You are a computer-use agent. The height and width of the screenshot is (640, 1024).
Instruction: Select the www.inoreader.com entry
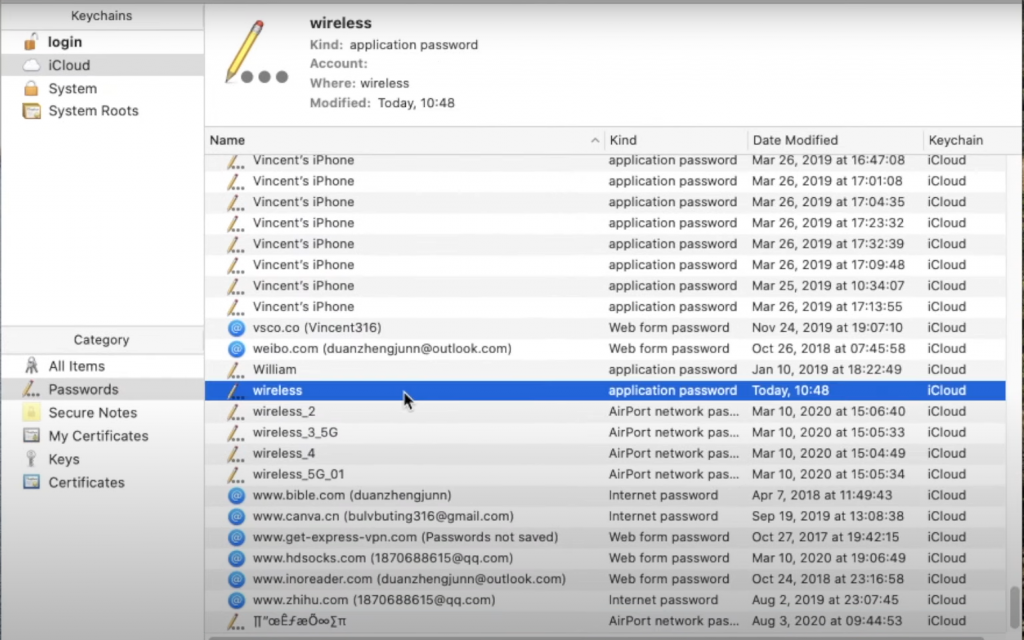[x=605, y=579]
